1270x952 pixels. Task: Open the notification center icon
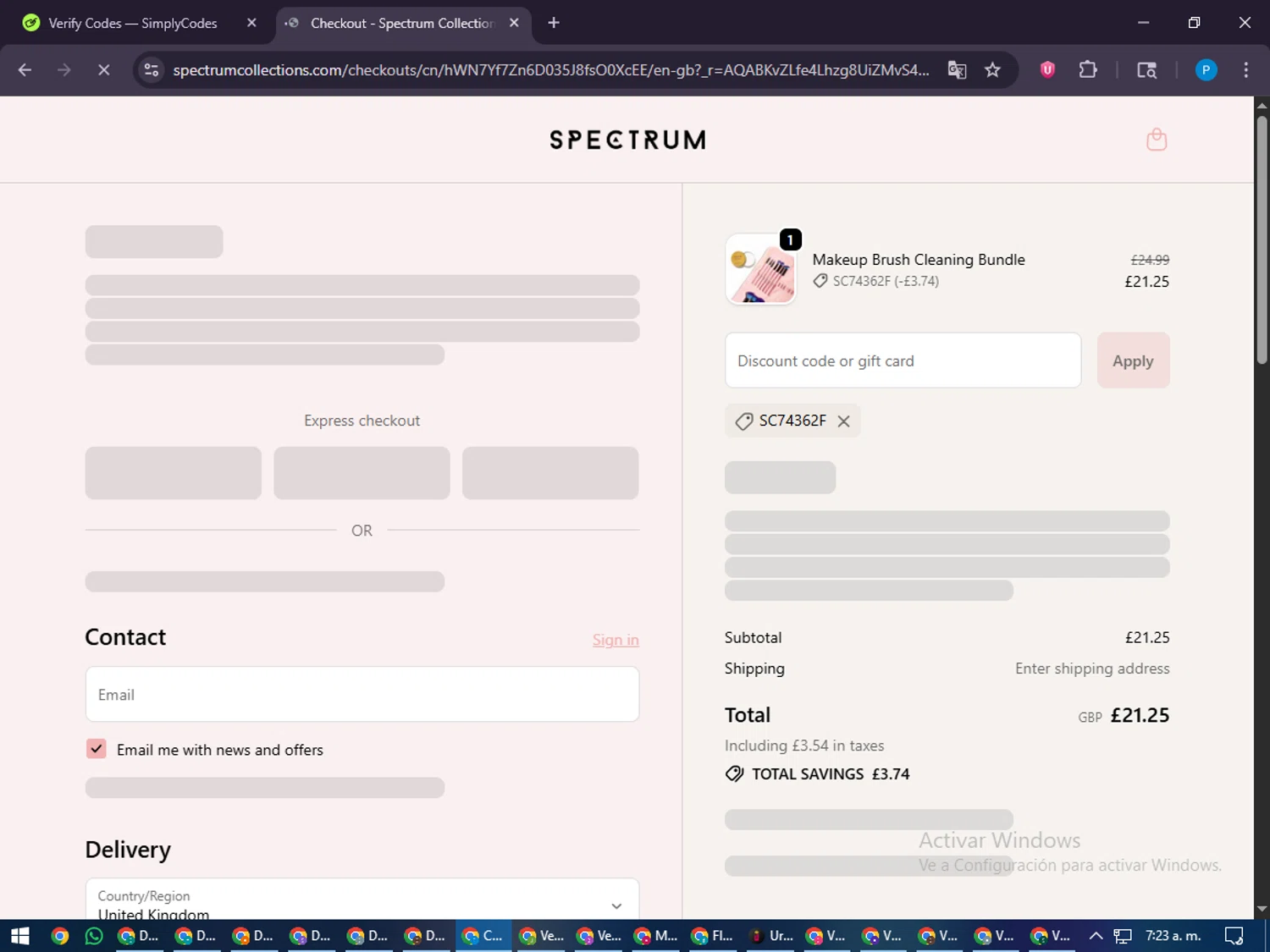click(1234, 936)
